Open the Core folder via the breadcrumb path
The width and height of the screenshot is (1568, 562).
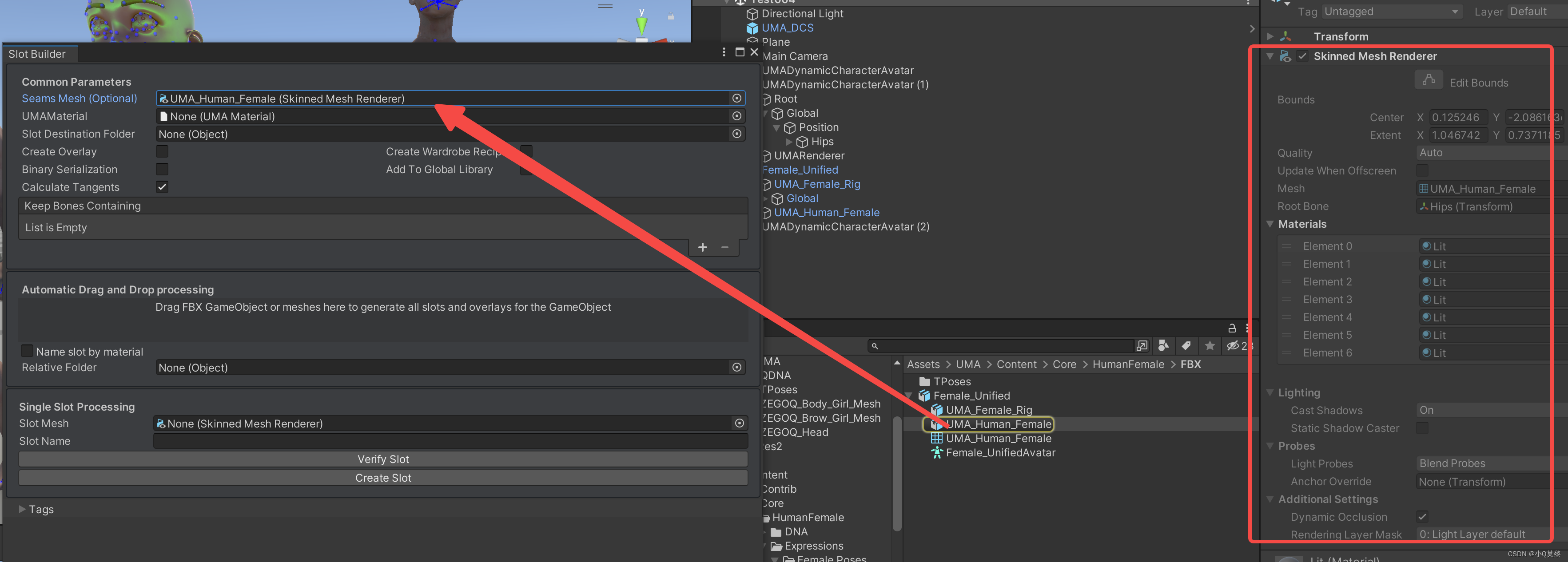pos(1064,364)
